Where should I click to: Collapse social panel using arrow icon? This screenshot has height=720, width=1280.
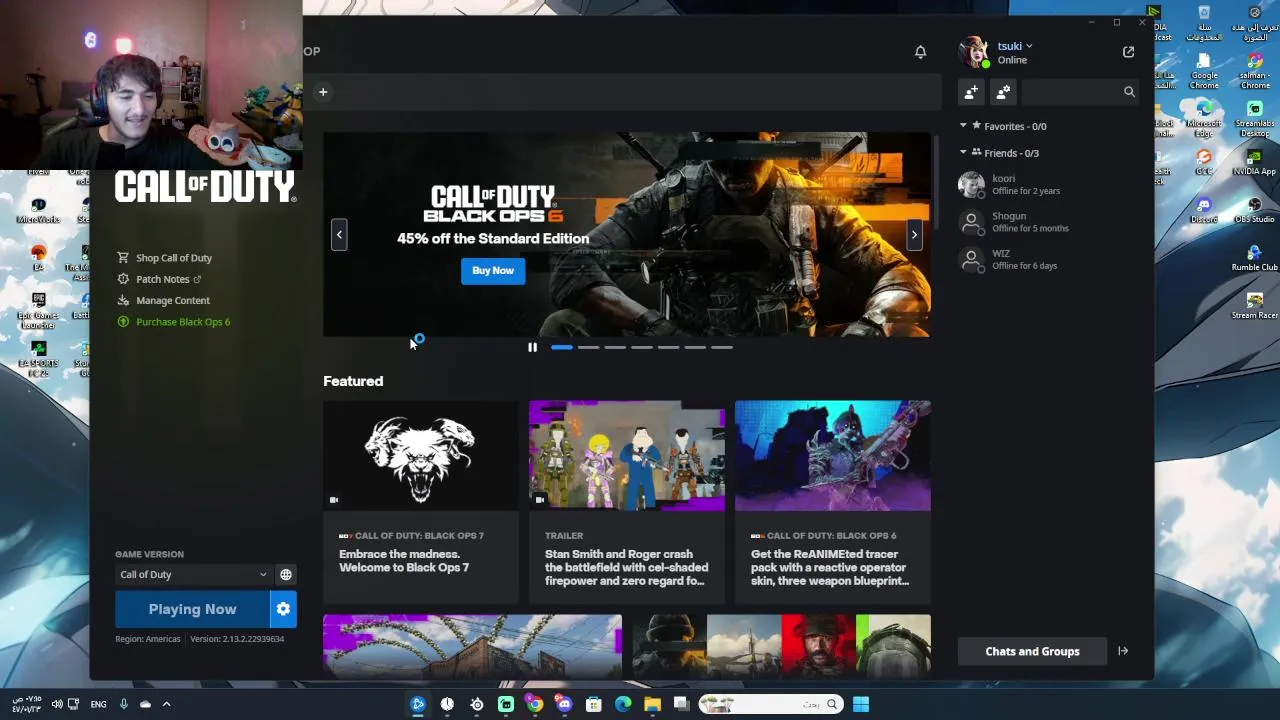1123,651
